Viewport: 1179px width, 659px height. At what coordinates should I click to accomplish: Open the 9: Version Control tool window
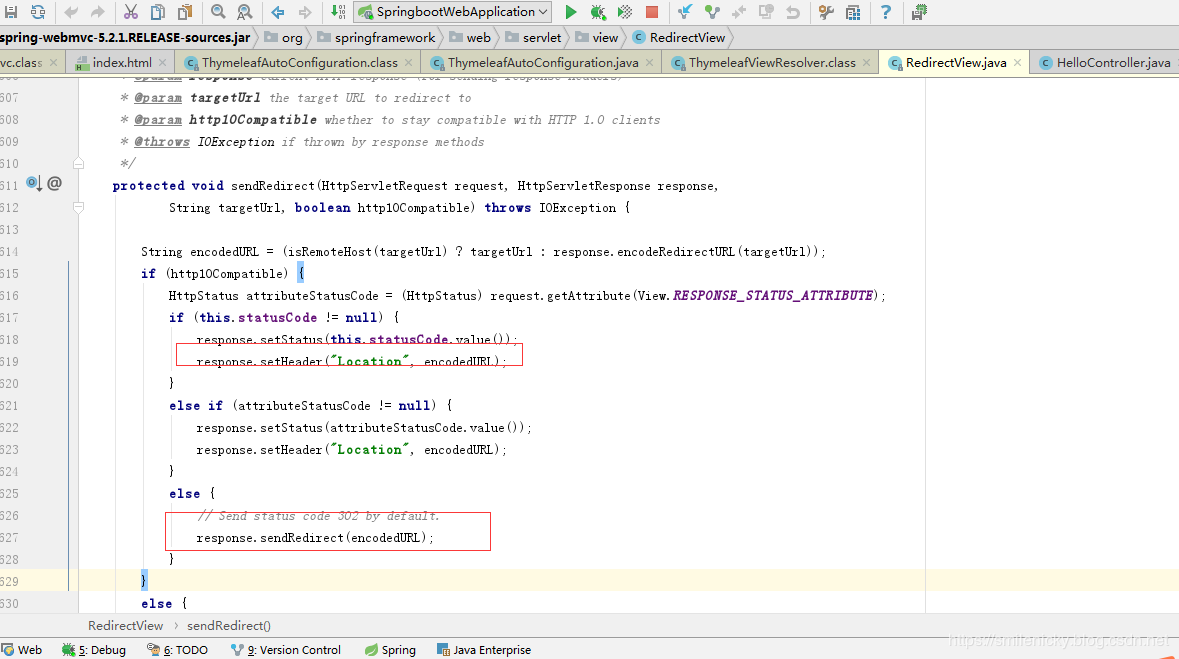click(286, 650)
